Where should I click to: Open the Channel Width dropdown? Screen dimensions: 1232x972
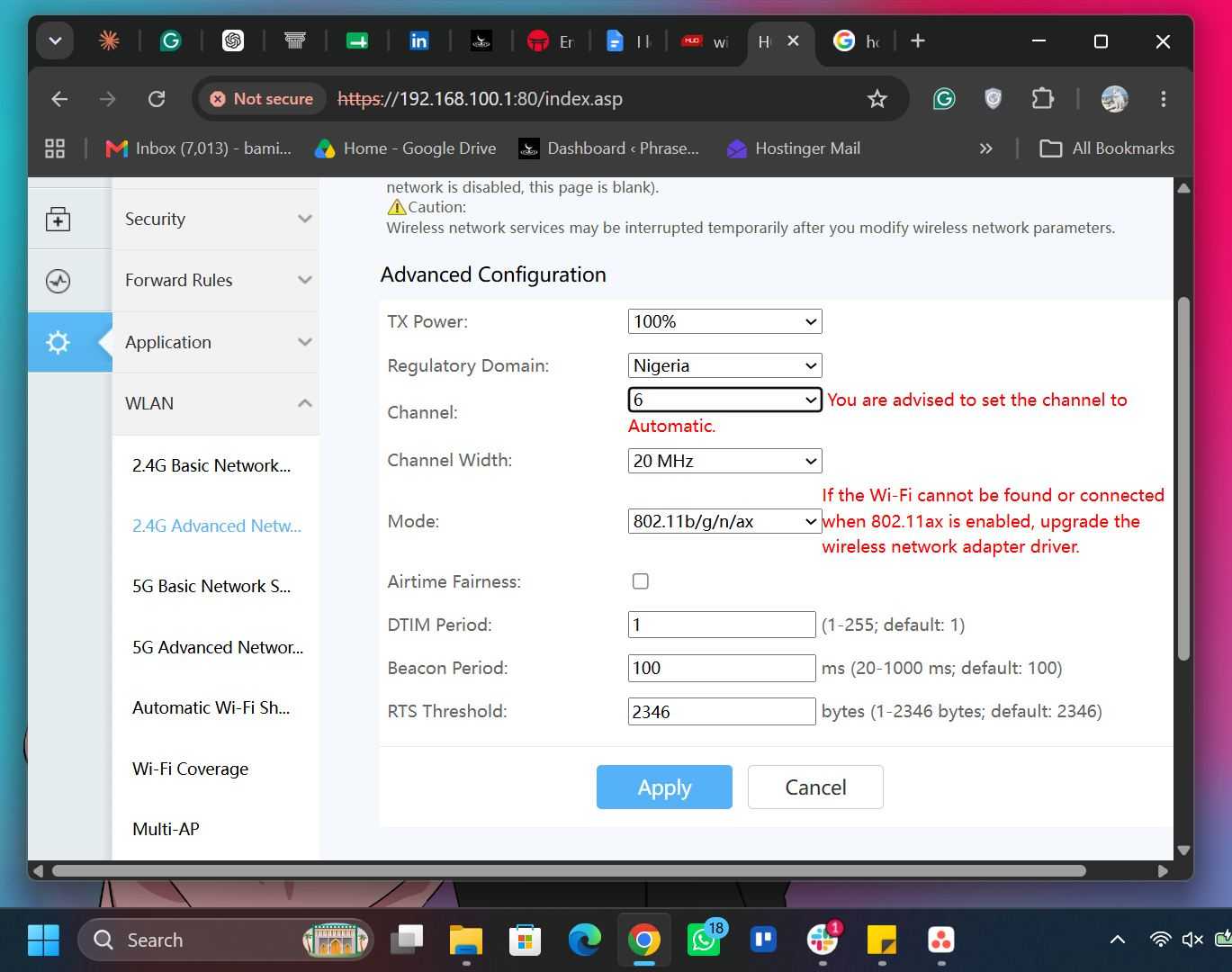(x=724, y=461)
